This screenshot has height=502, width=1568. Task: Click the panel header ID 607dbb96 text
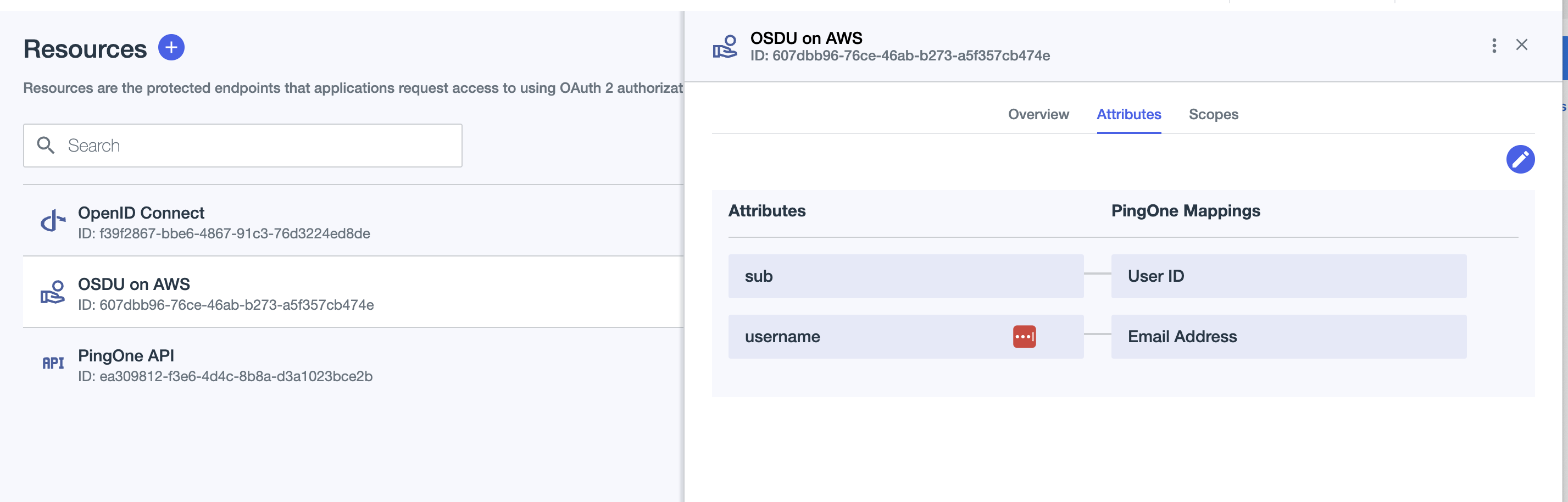(900, 56)
